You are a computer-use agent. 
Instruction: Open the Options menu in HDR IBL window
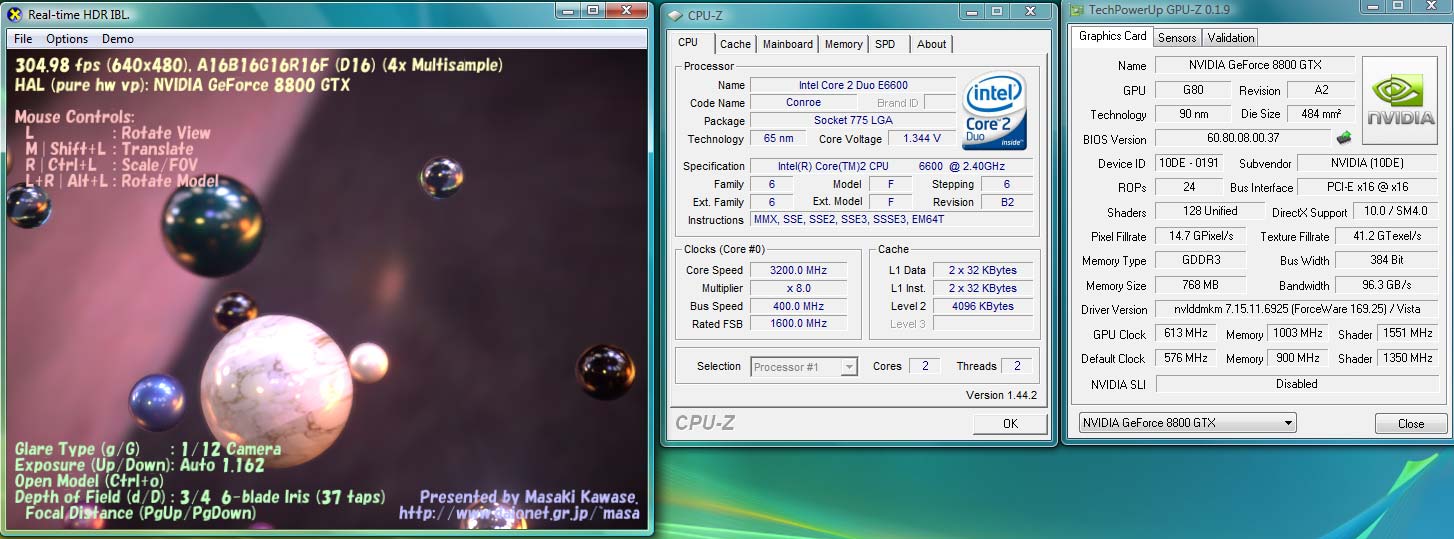tap(67, 39)
